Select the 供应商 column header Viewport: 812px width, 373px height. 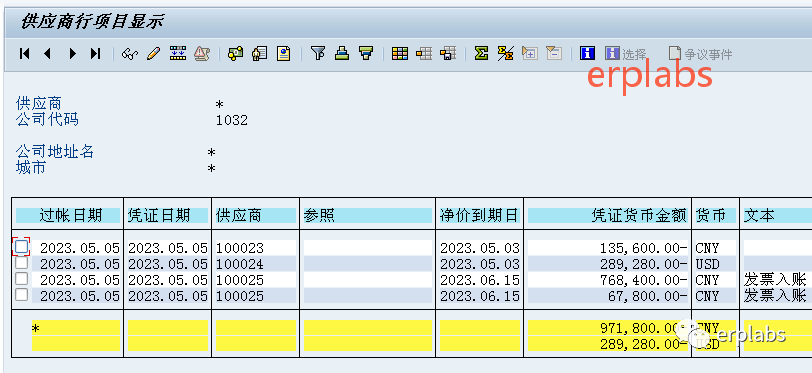[x=255, y=215]
